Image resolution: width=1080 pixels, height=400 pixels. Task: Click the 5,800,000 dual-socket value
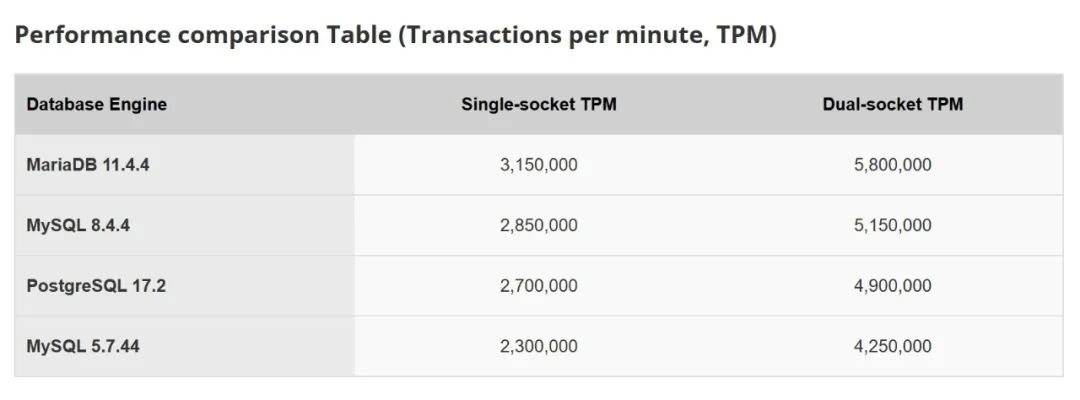[x=893, y=165]
